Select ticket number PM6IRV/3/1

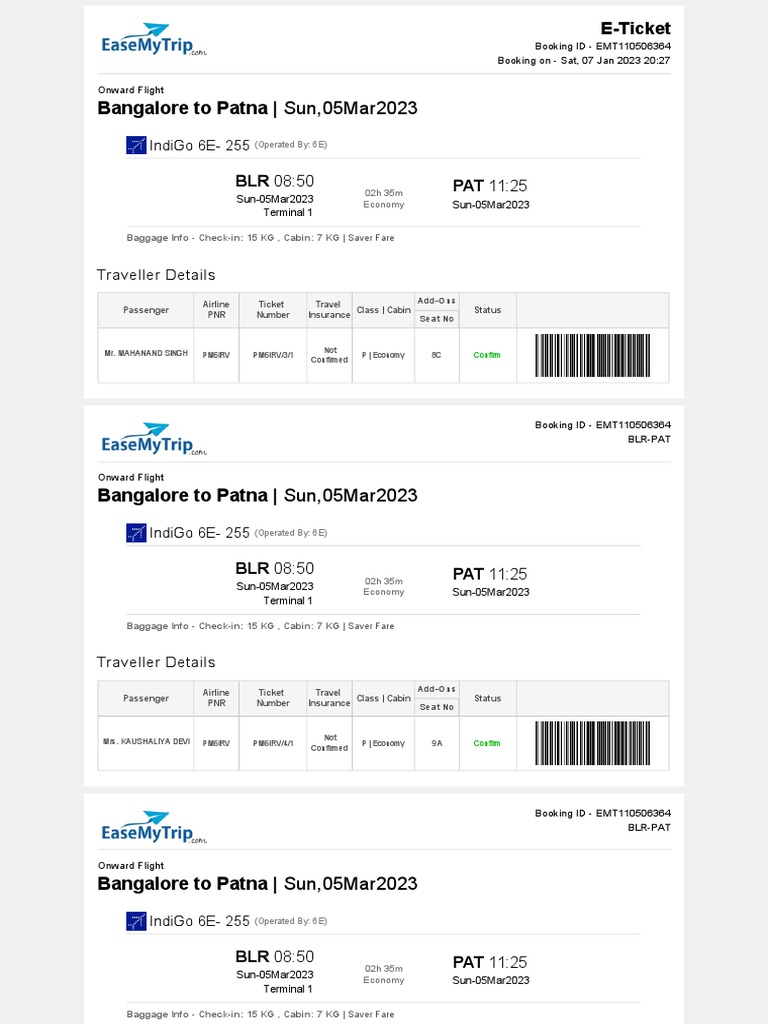click(x=273, y=355)
